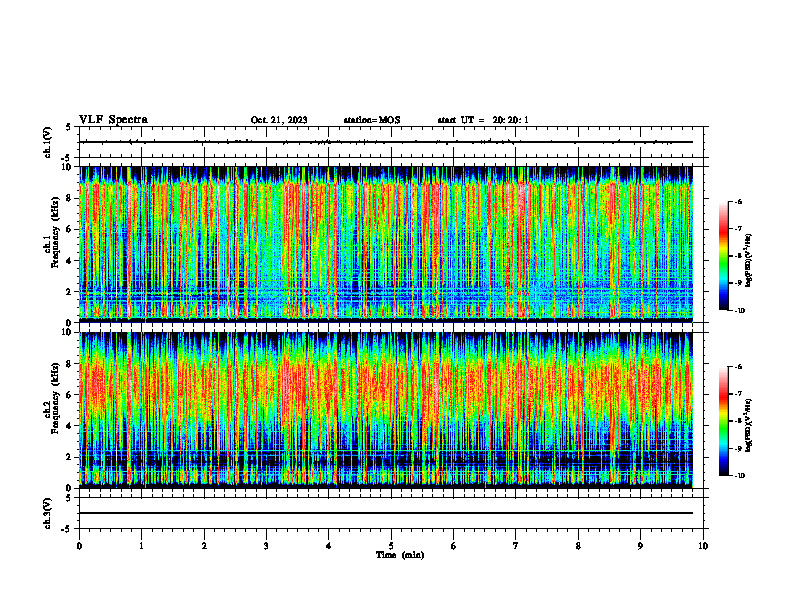Click inside the ch.1 spectrogram panel
792x612 pixels.
(x=386, y=244)
